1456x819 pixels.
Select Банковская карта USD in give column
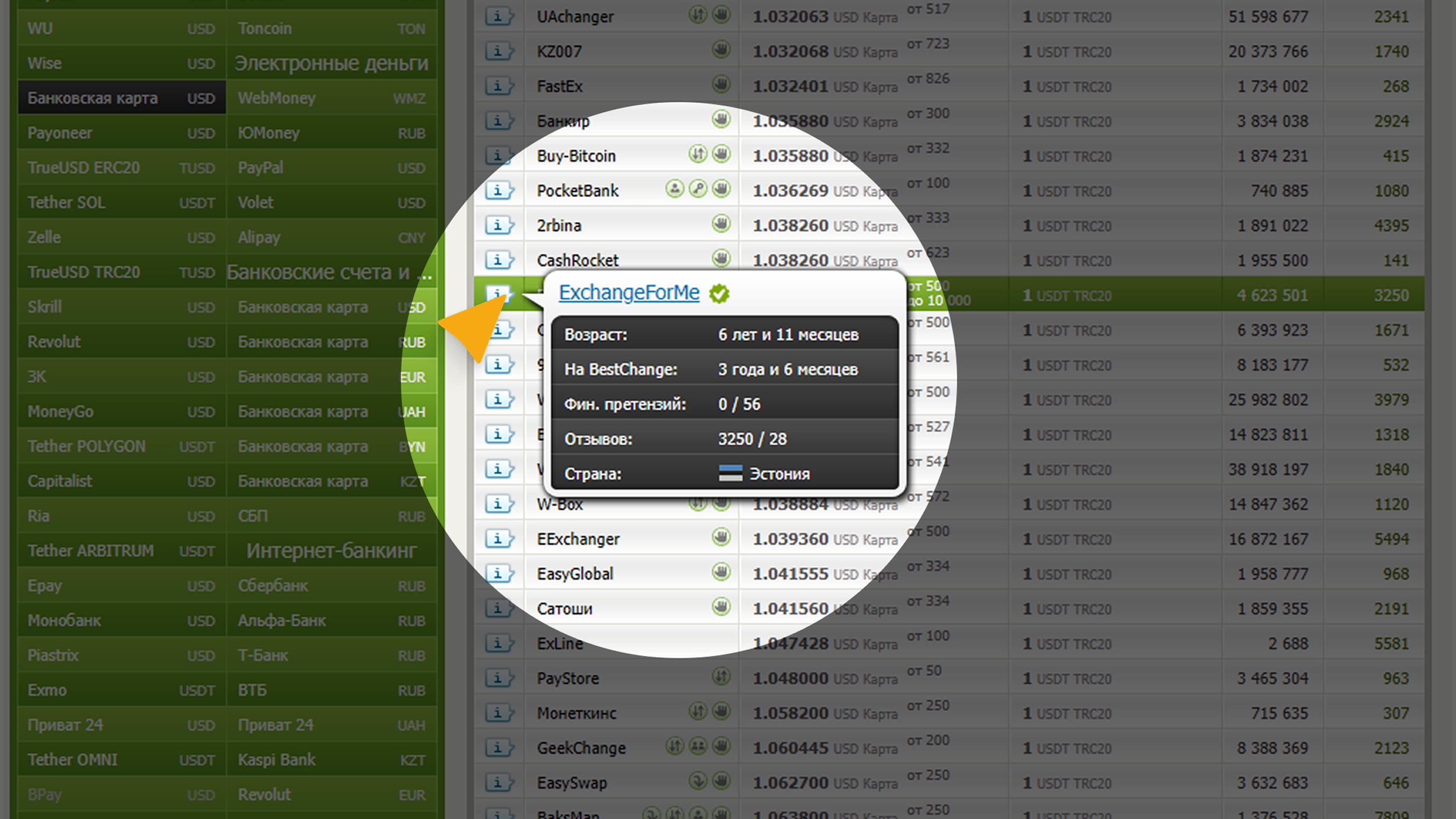tap(121, 98)
